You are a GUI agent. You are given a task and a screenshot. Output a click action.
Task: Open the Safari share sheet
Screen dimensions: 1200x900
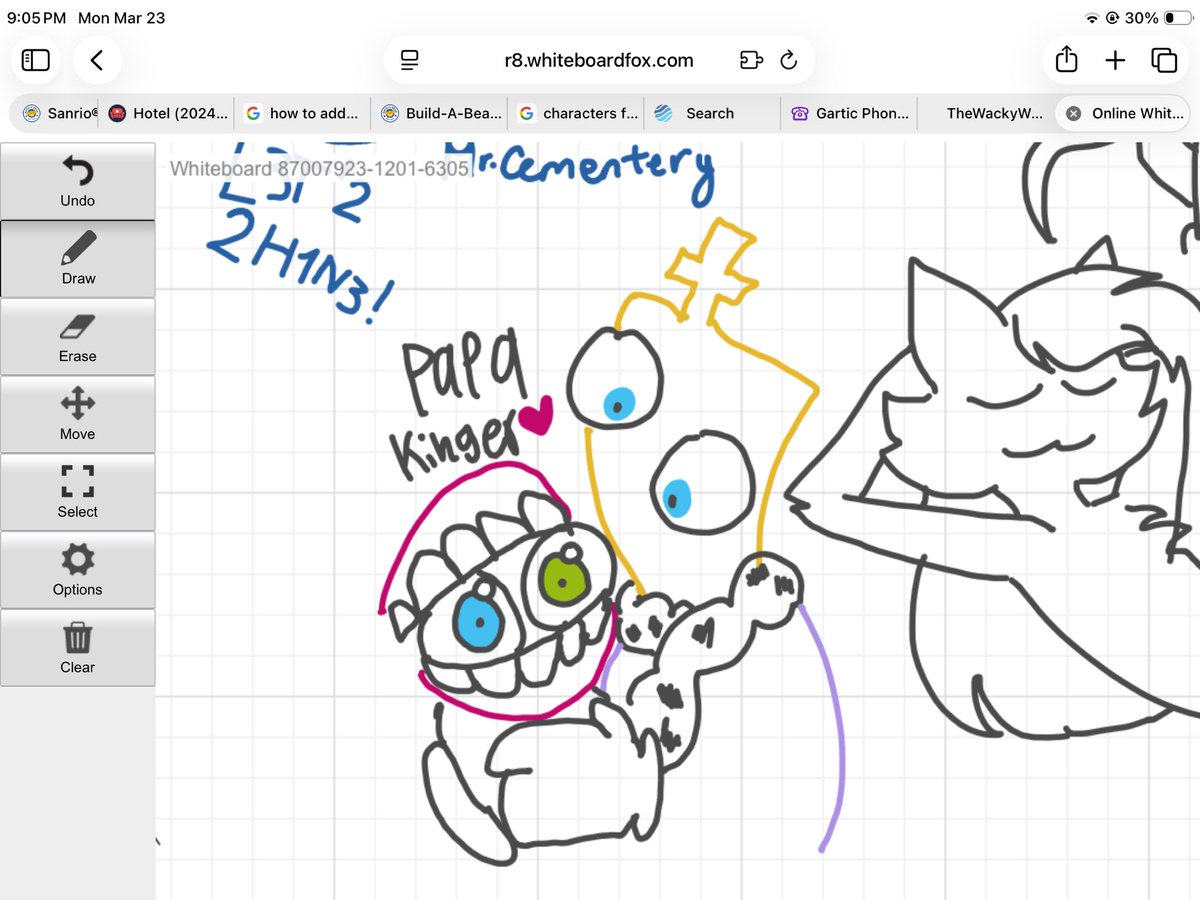[x=1067, y=60]
